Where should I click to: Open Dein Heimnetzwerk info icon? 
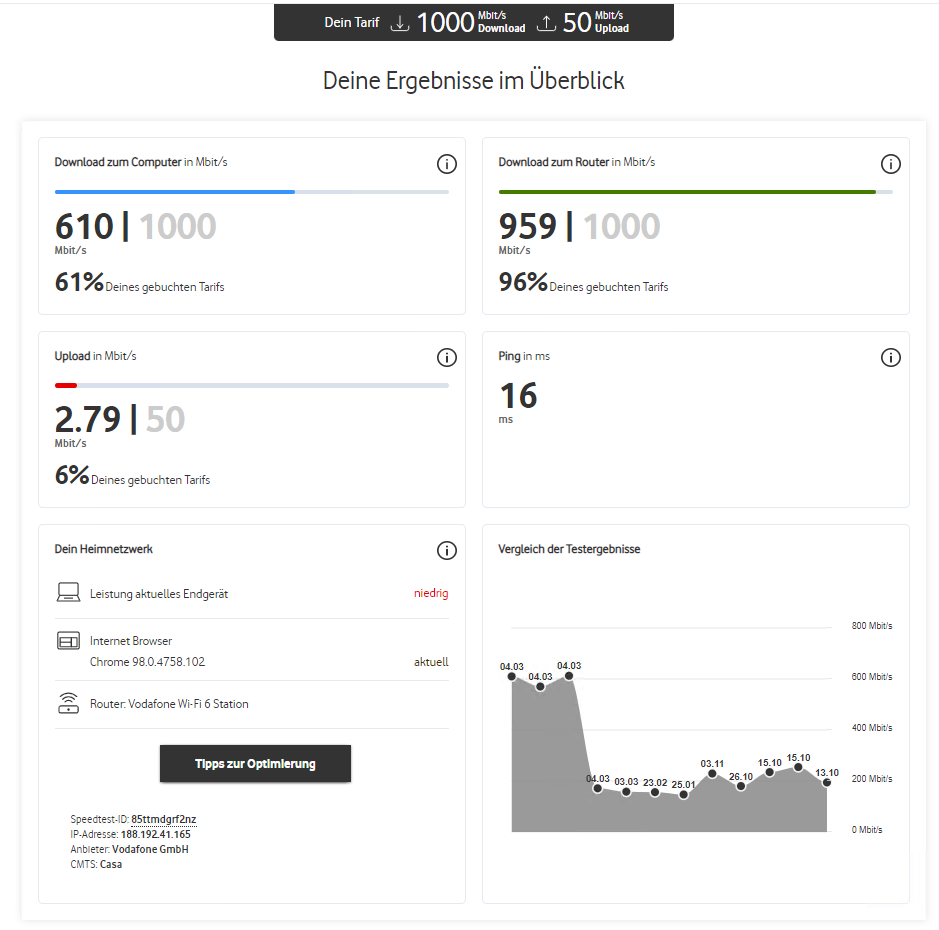tap(447, 550)
